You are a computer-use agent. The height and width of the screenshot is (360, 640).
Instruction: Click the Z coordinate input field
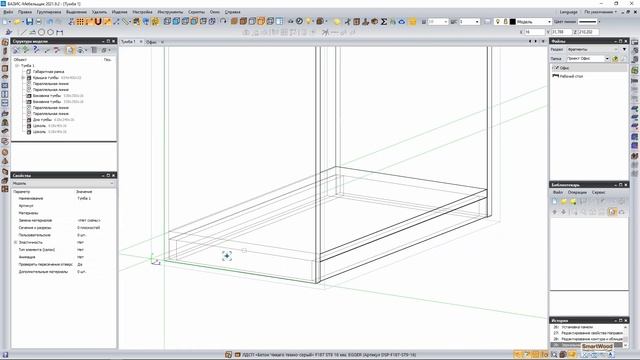pyautogui.click(x=589, y=32)
